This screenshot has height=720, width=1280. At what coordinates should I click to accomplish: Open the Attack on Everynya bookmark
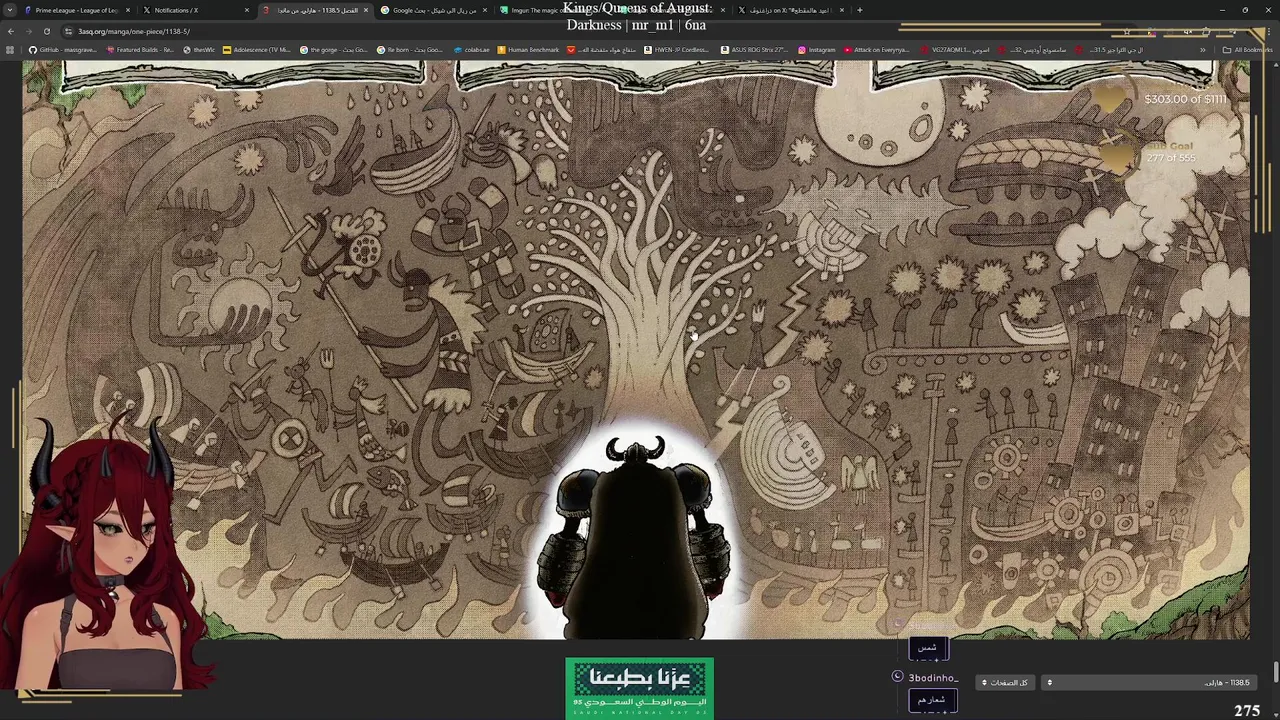pyautogui.click(x=877, y=50)
